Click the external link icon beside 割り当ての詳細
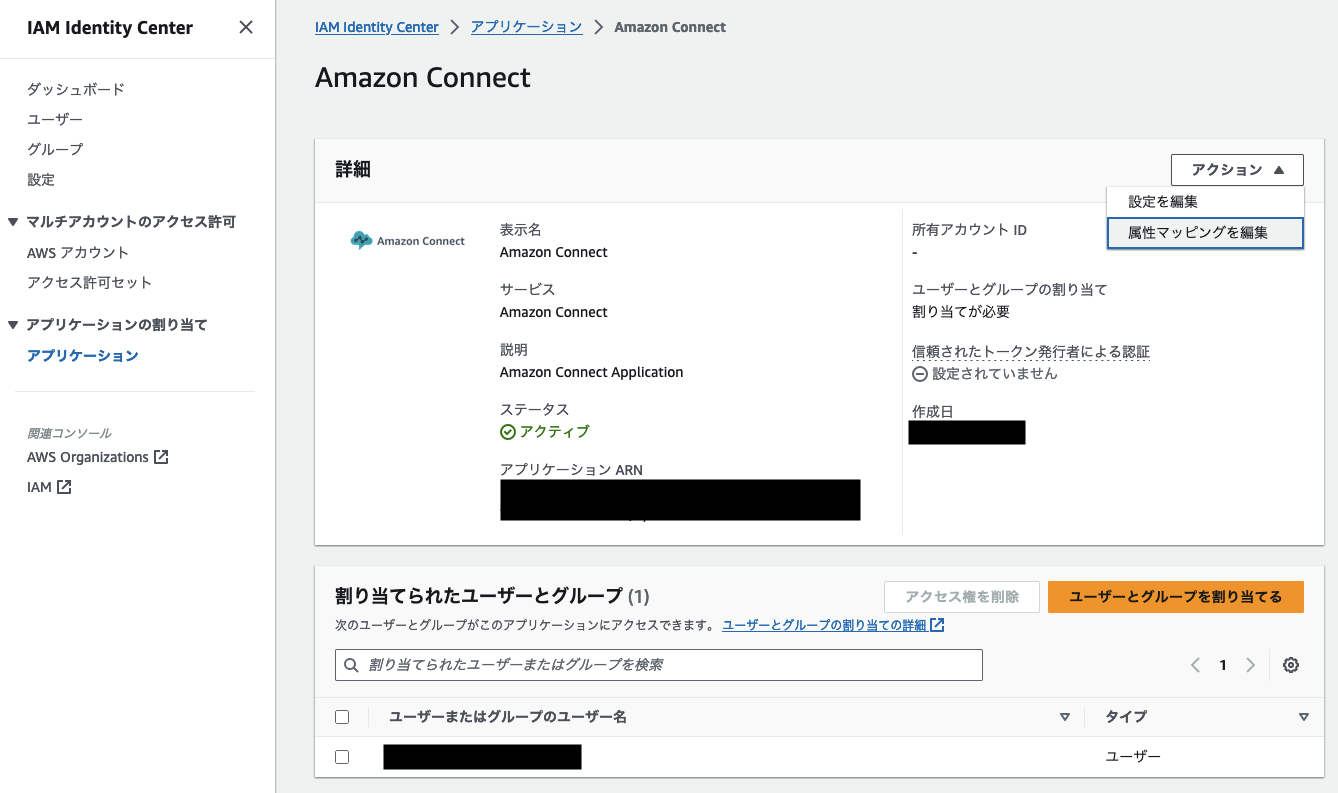This screenshot has width=1338, height=793. click(937, 625)
